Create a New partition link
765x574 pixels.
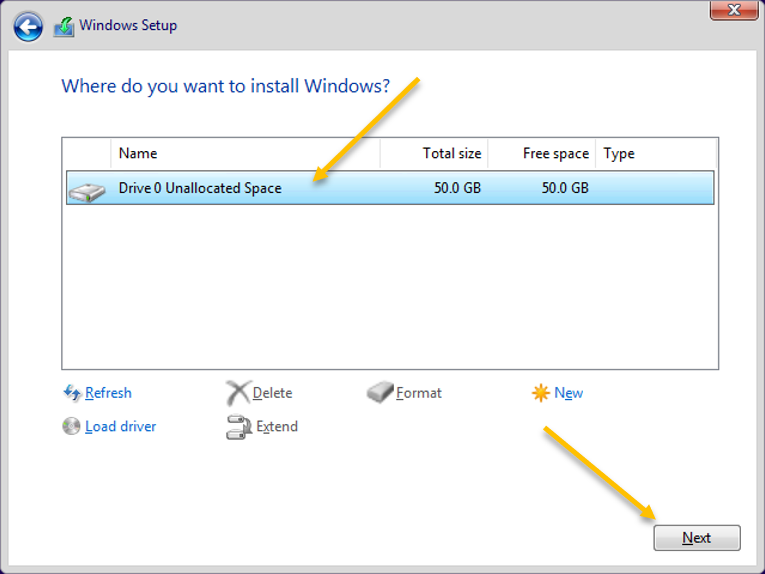point(568,393)
